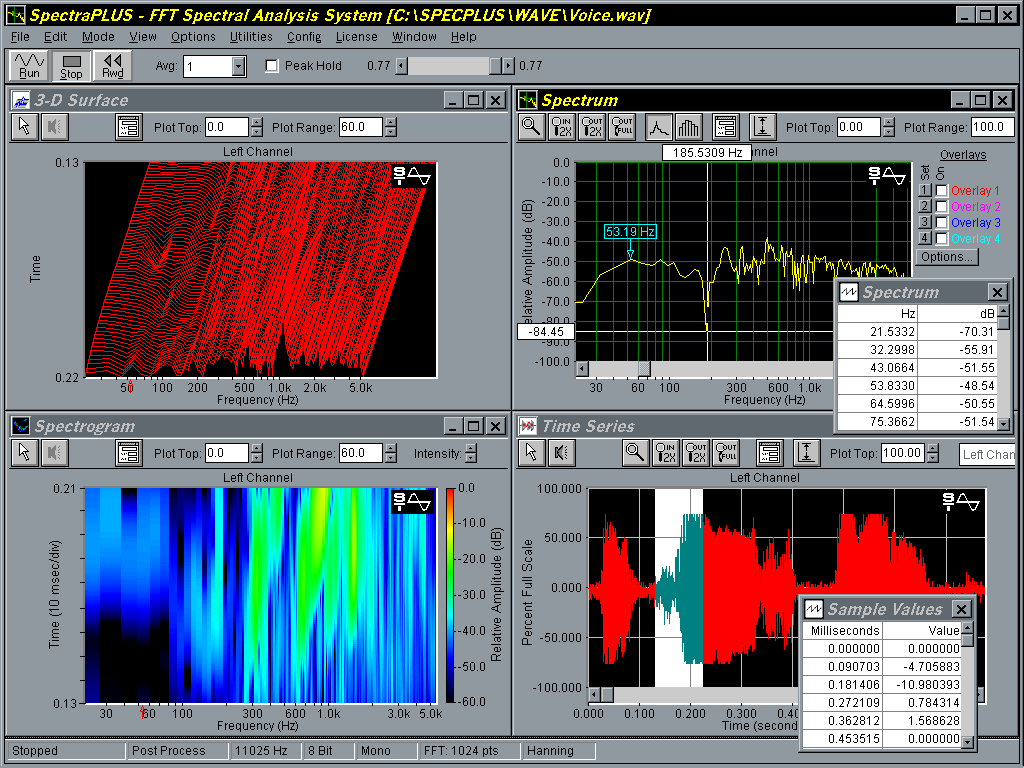Click the speaker icon in 3-D Surface toolbar
The height and width of the screenshot is (768, 1024).
[x=55, y=127]
